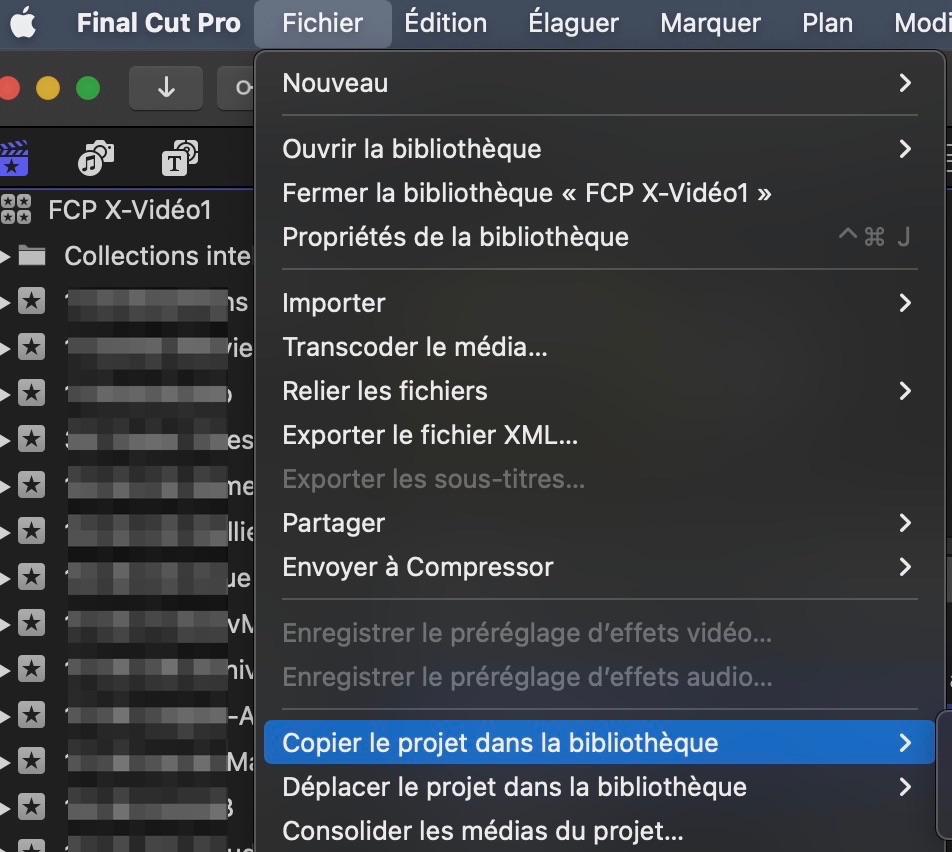Expand the Collections intelligentes folder triangle

[x=5, y=256]
